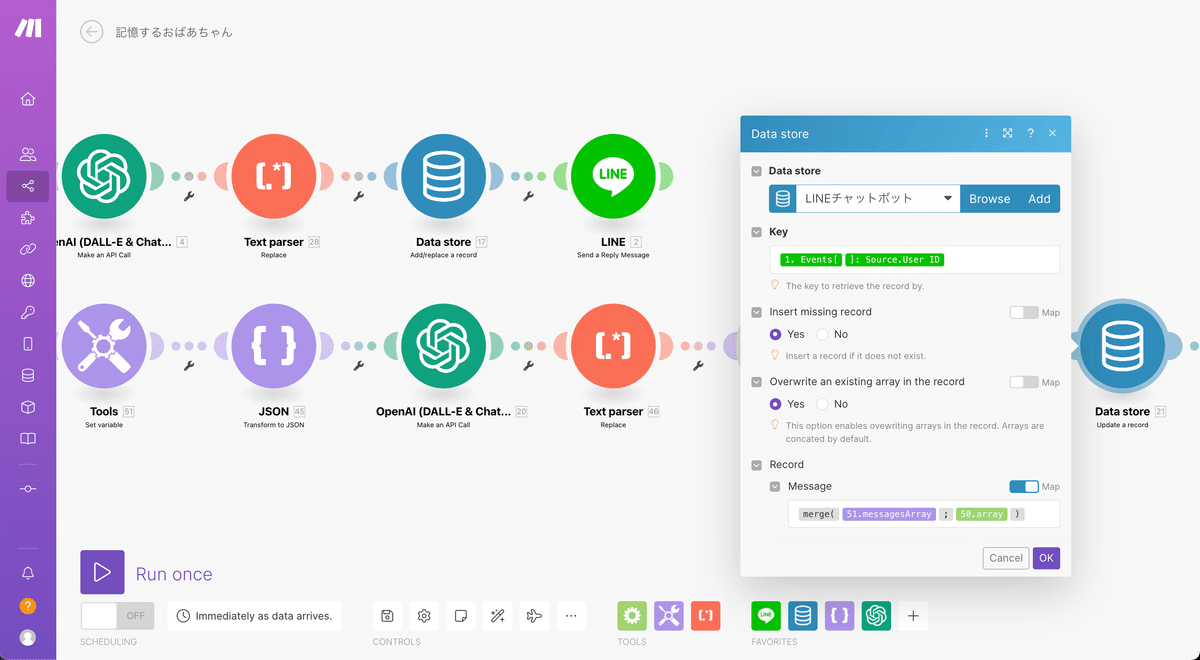1200x660 pixels.
Task: Toggle the scheduling OFF switch
Action: pyautogui.click(x=118, y=616)
